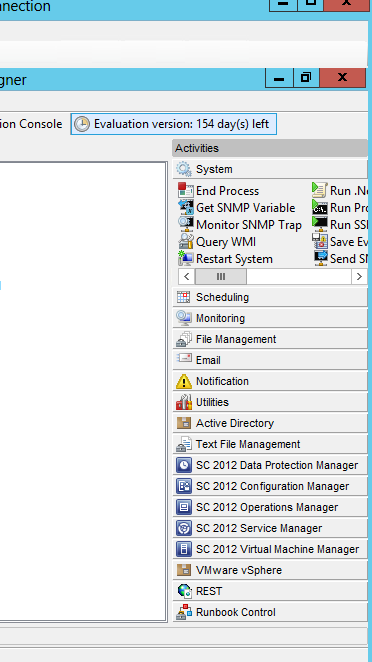Click the activities horizontal scrollbar thumb
Viewport: 372px width, 662px height.
pyautogui.click(x=220, y=277)
